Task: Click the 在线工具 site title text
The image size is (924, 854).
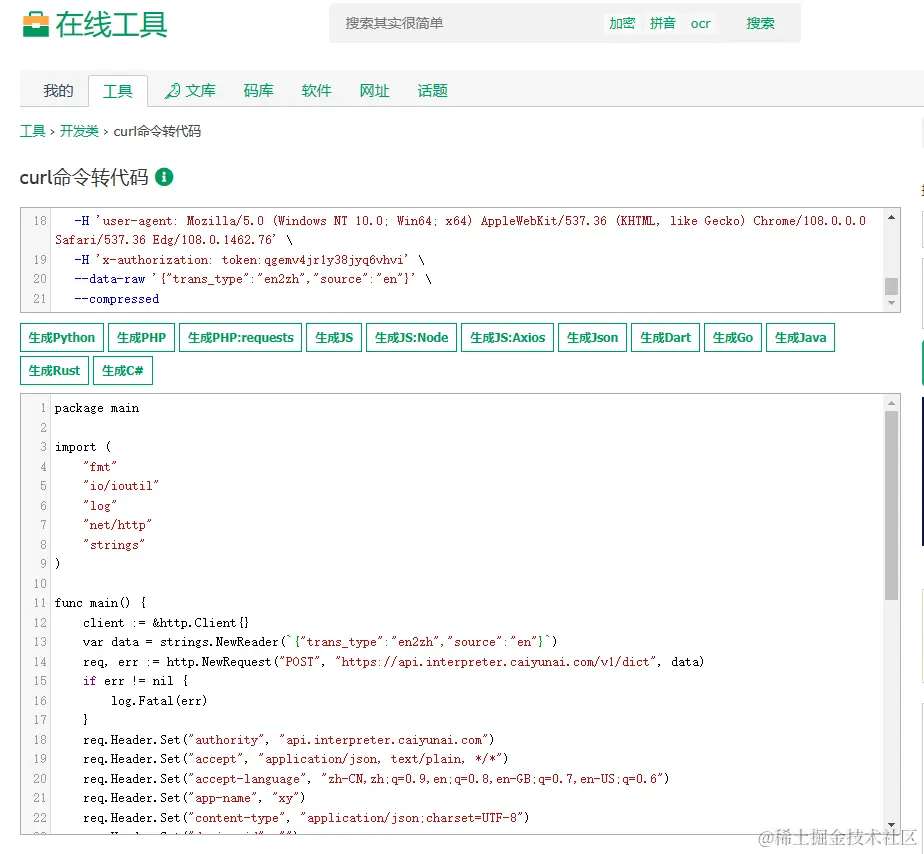Action: pyautogui.click(x=111, y=25)
